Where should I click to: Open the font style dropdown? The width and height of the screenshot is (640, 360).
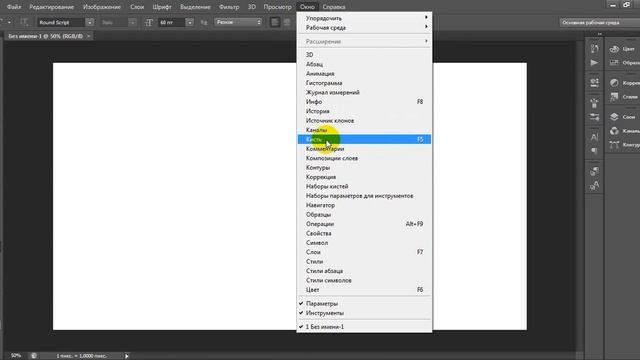pyautogui.click(x=132, y=22)
